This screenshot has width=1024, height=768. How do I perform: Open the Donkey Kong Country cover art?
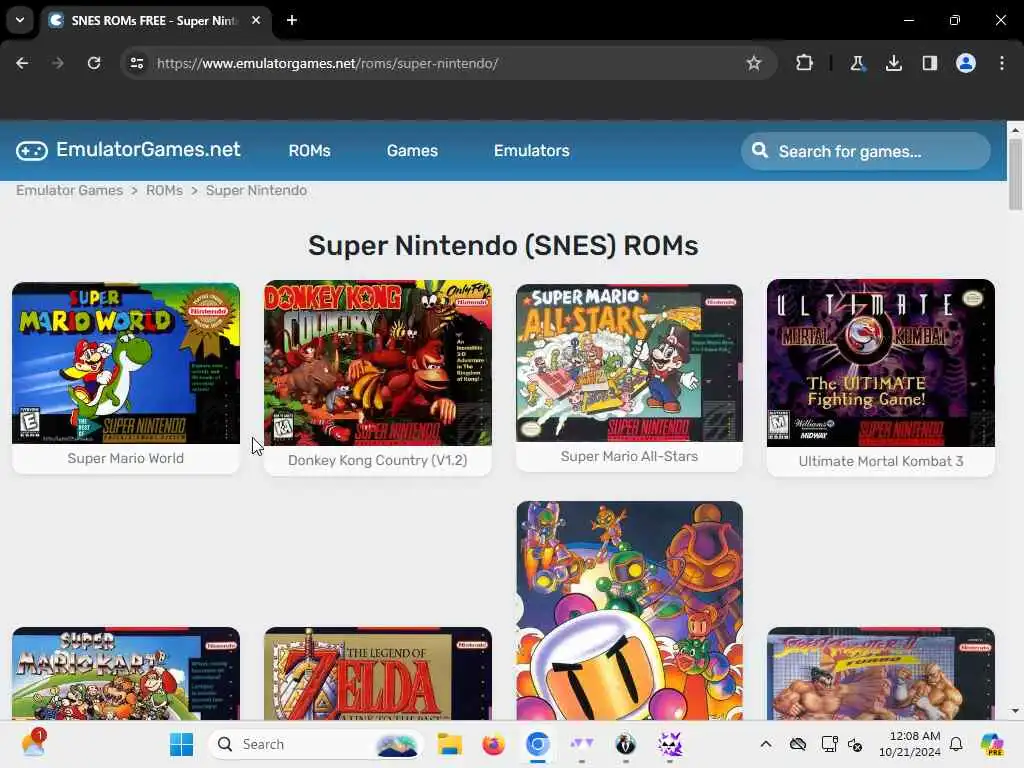[377, 363]
